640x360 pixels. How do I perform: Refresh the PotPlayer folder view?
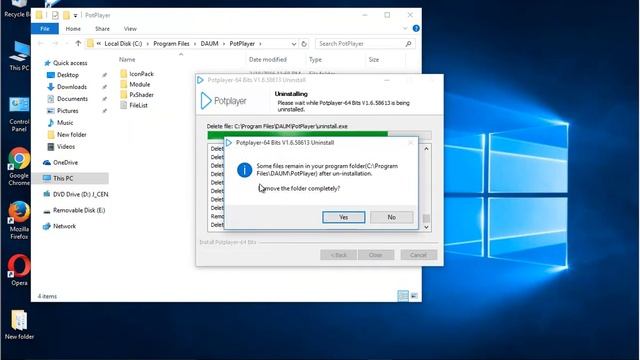(304, 44)
